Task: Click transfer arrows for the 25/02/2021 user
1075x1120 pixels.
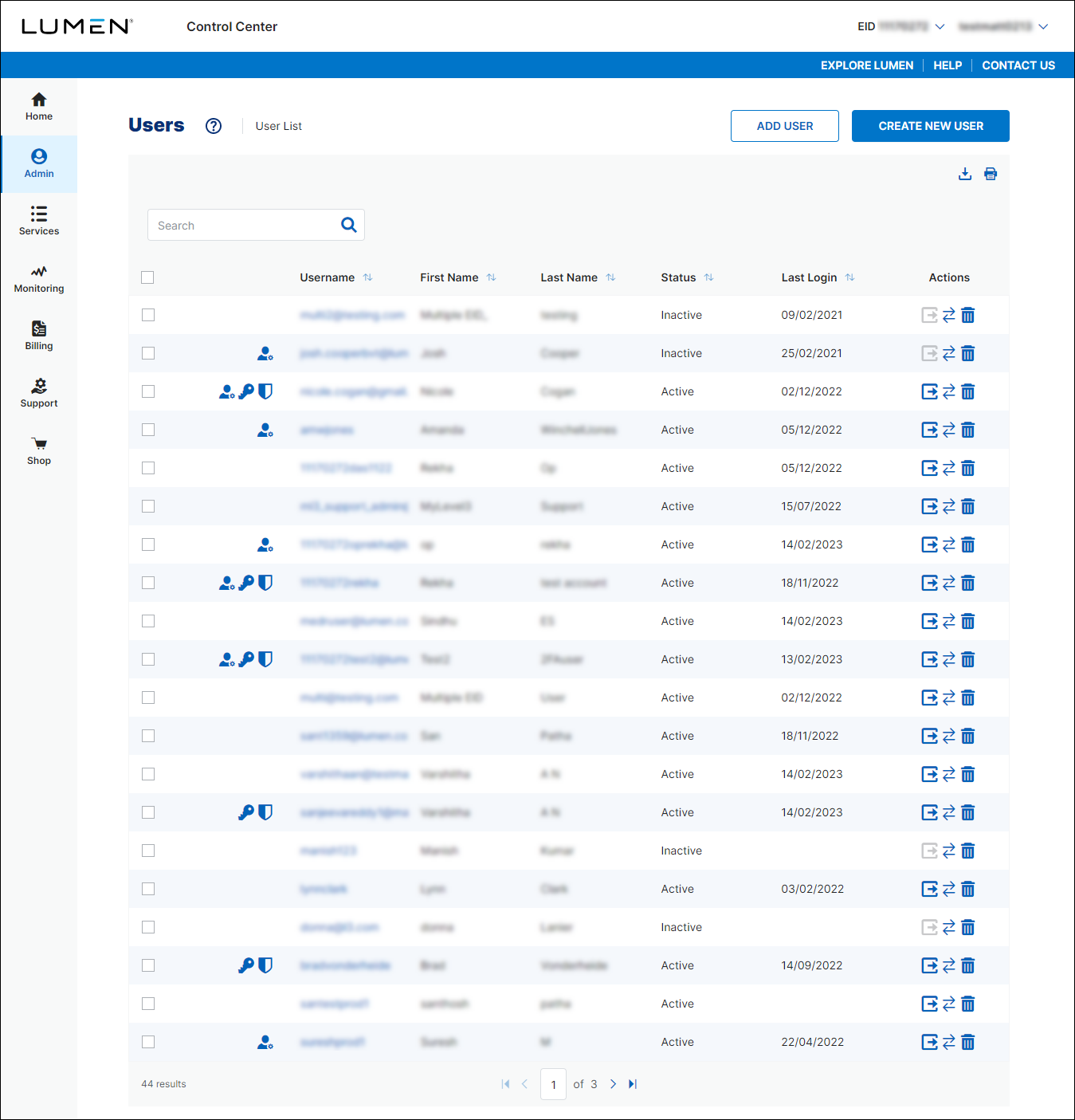Action: (949, 353)
